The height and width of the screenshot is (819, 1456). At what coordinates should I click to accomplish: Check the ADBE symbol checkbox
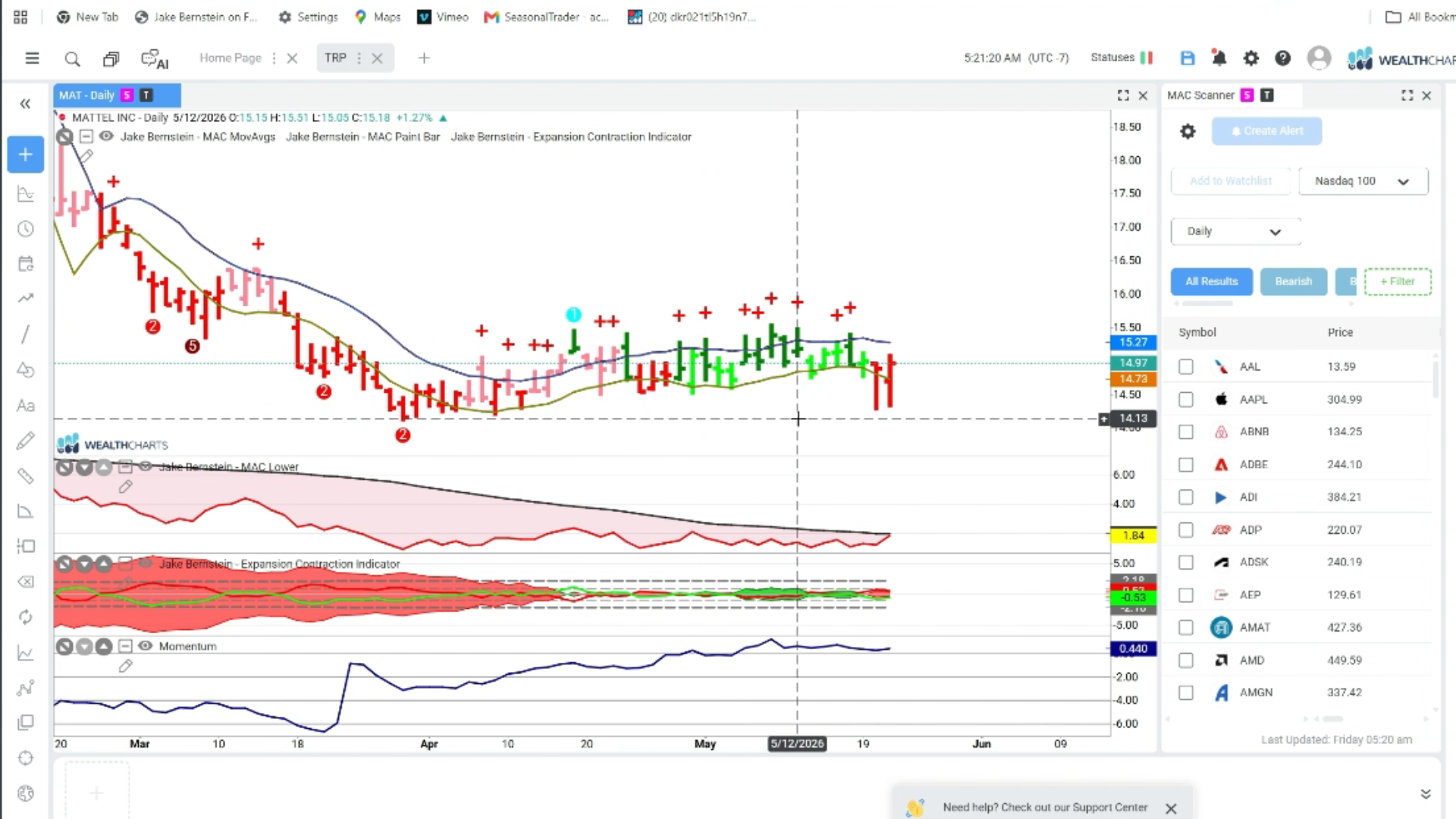1186,465
